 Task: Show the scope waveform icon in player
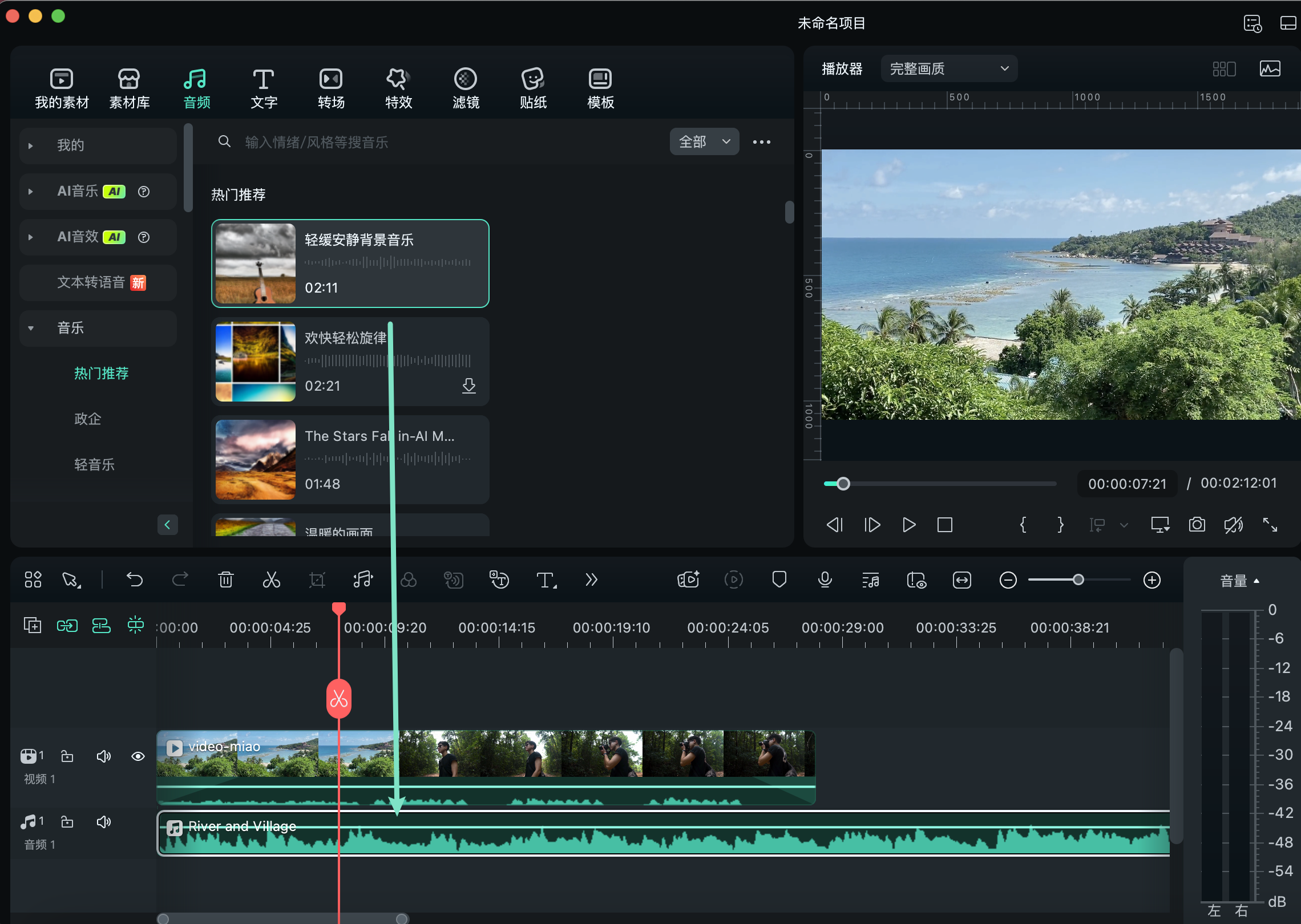coord(1270,69)
